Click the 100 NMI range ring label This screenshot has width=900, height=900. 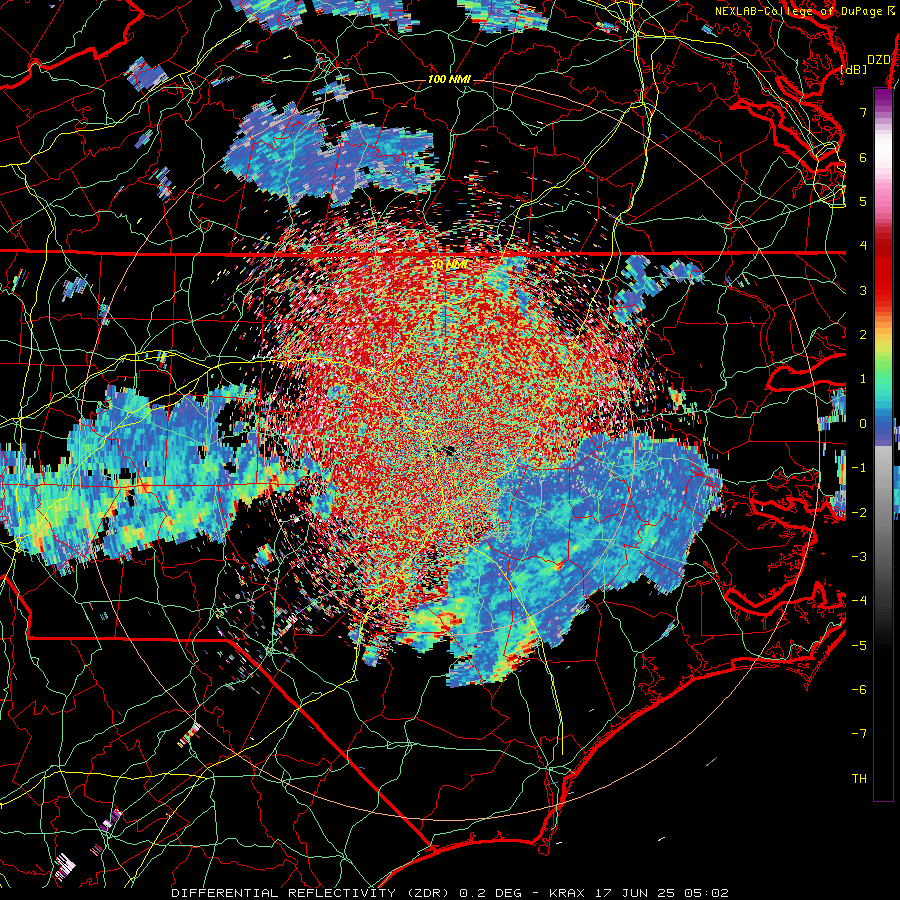click(x=449, y=79)
